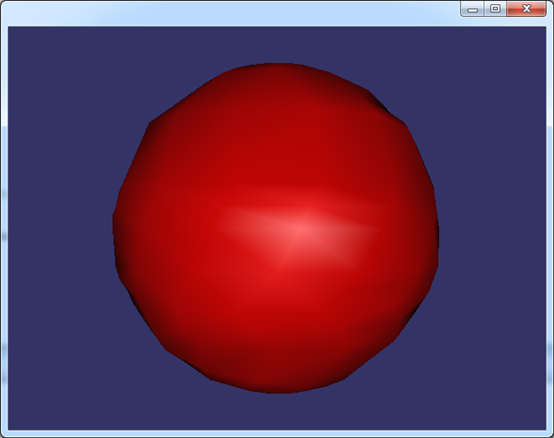Minimize the render window

pyautogui.click(x=472, y=8)
